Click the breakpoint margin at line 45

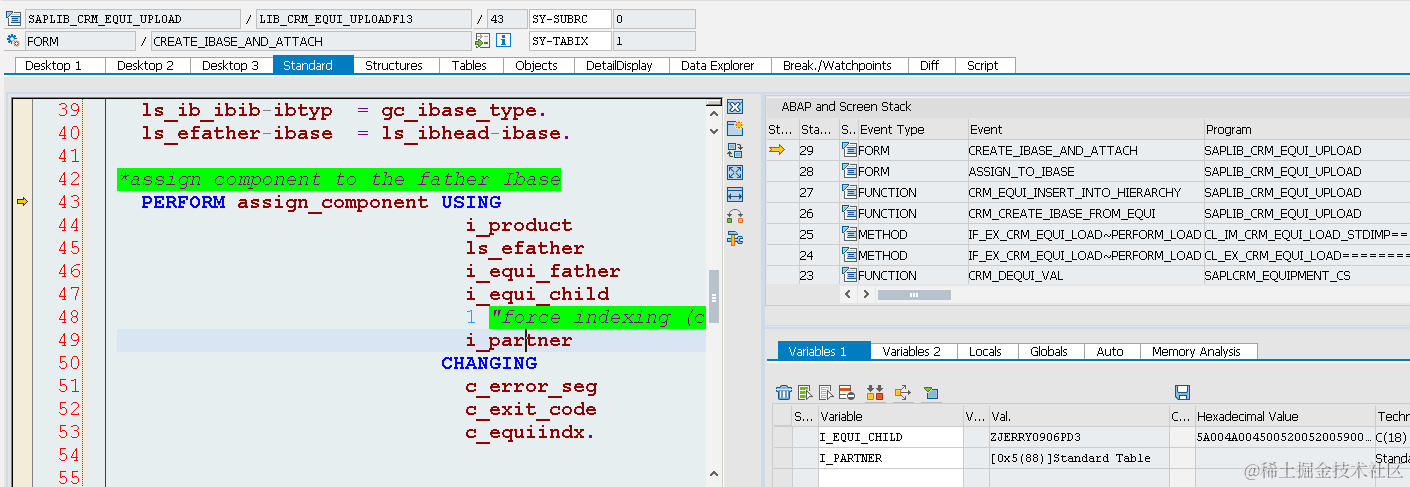22,248
